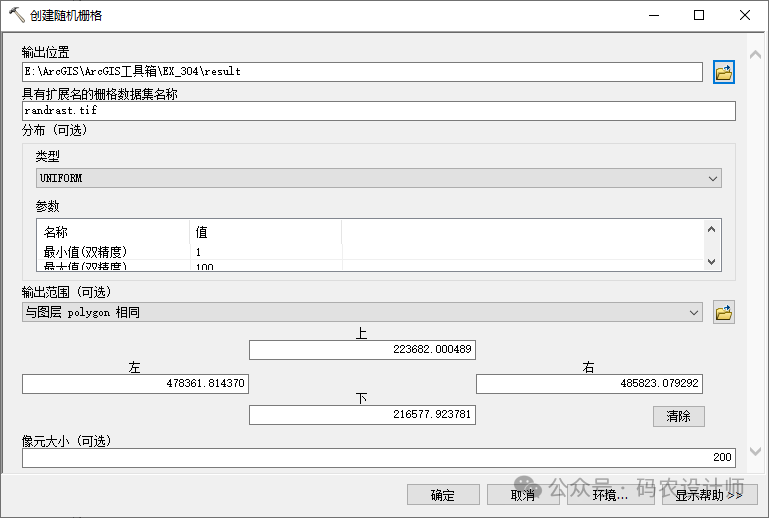Click the 显示帮助 >> button

tap(708, 495)
